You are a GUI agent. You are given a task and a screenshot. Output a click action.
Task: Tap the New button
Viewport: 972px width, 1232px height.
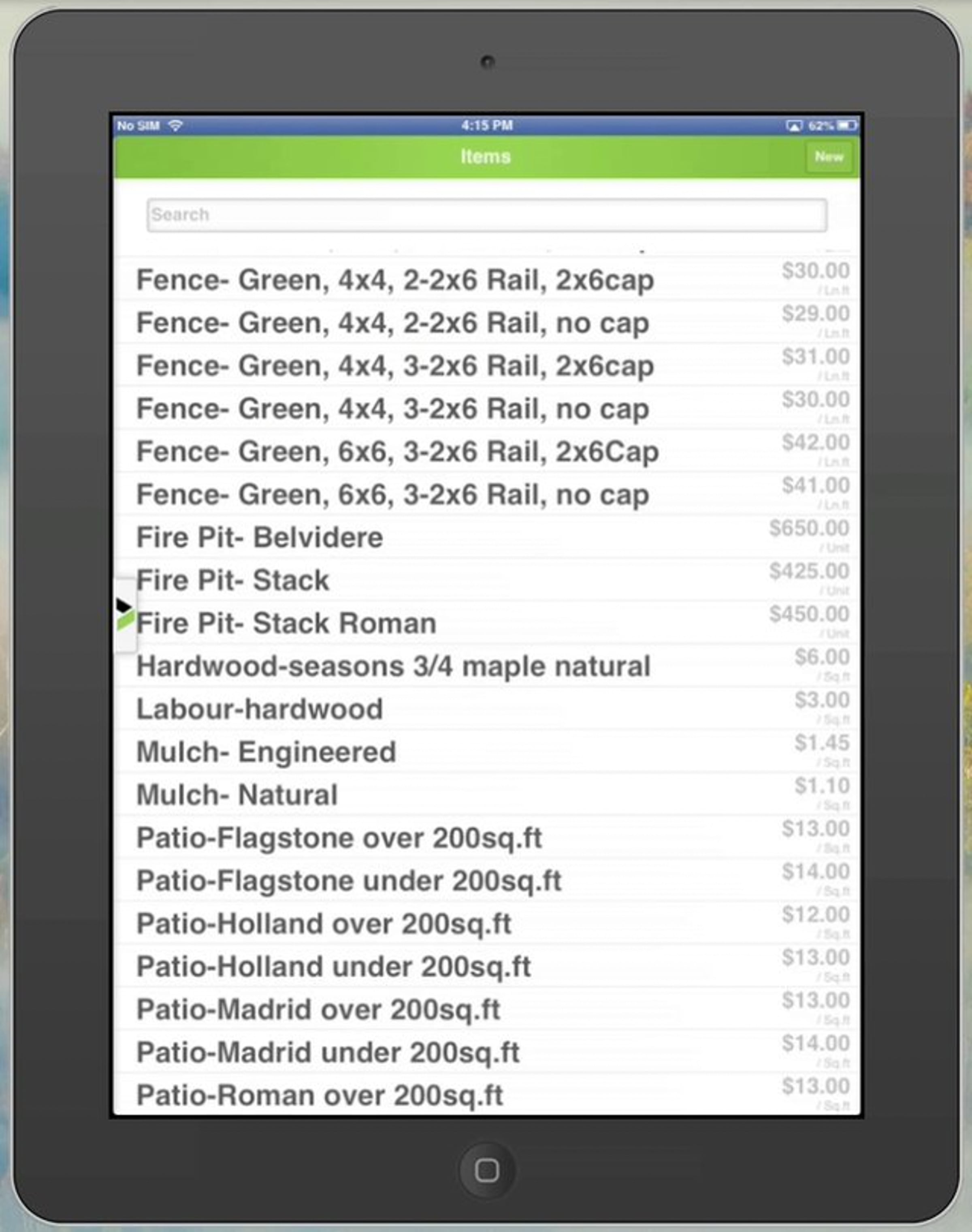click(x=829, y=156)
